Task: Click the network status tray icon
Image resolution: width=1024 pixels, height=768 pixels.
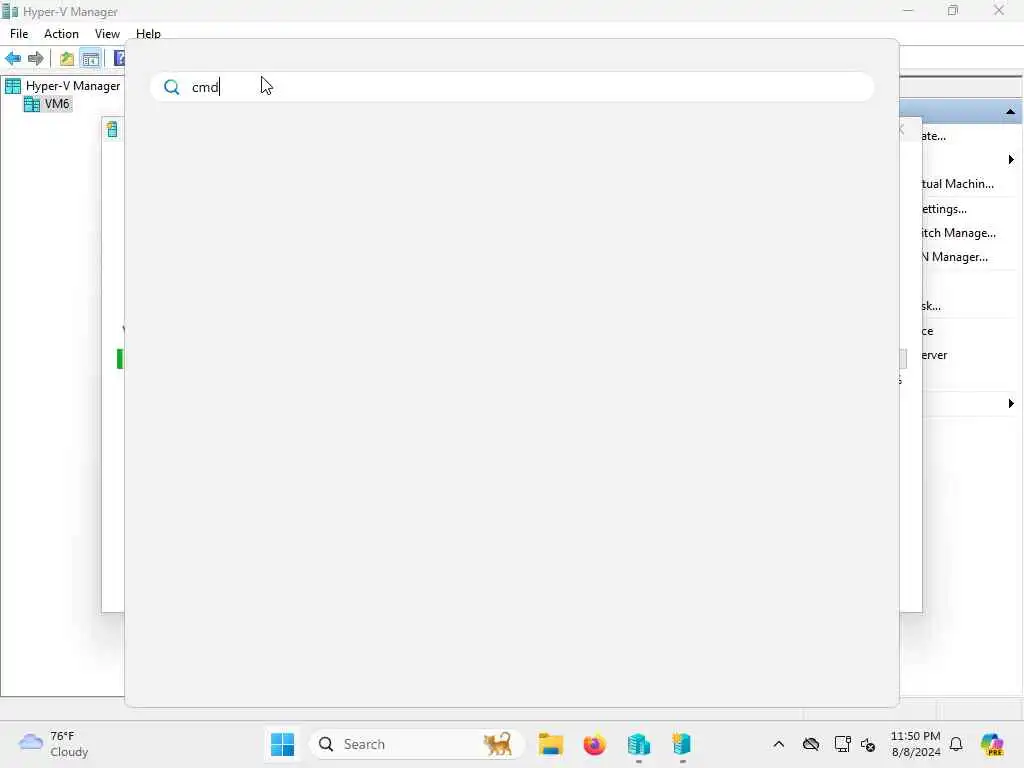Action: click(x=842, y=744)
